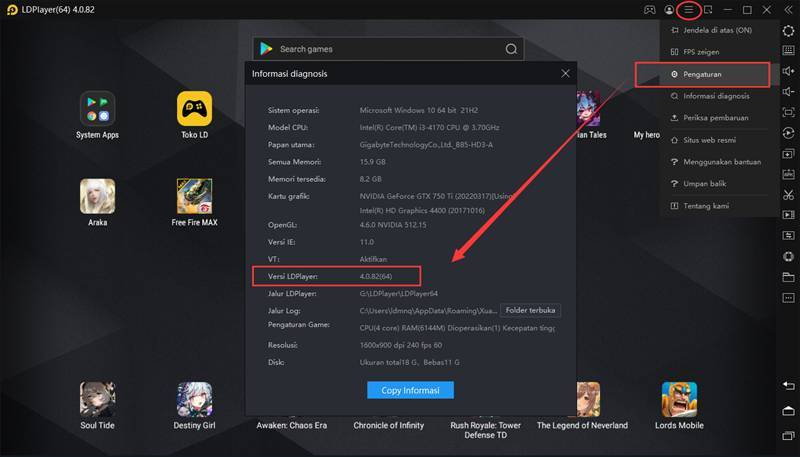Click the Android home button in sidebar
The image size is (800, 457).
click(x=788, y=411)
